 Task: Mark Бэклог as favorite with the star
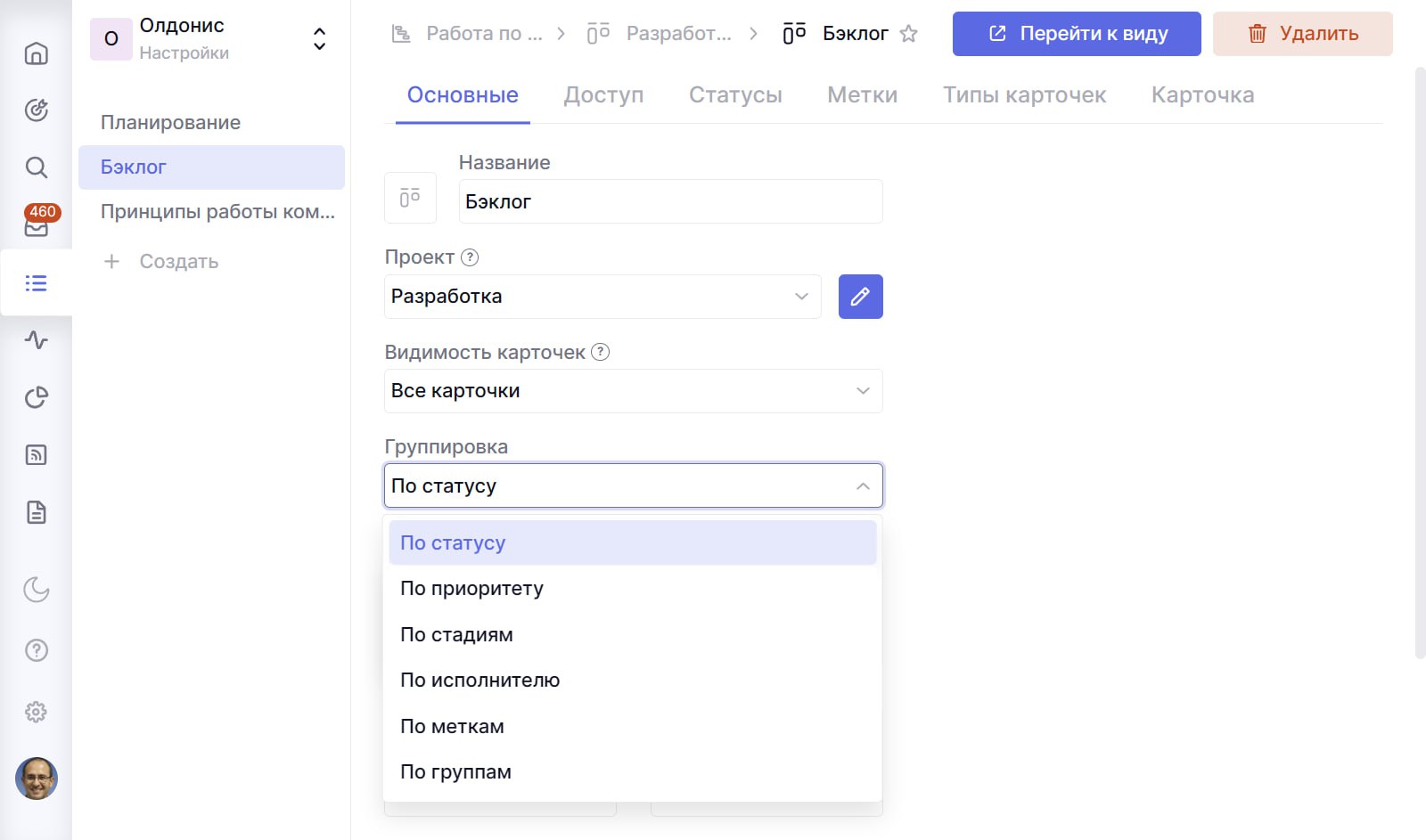(x=909, y=33)
